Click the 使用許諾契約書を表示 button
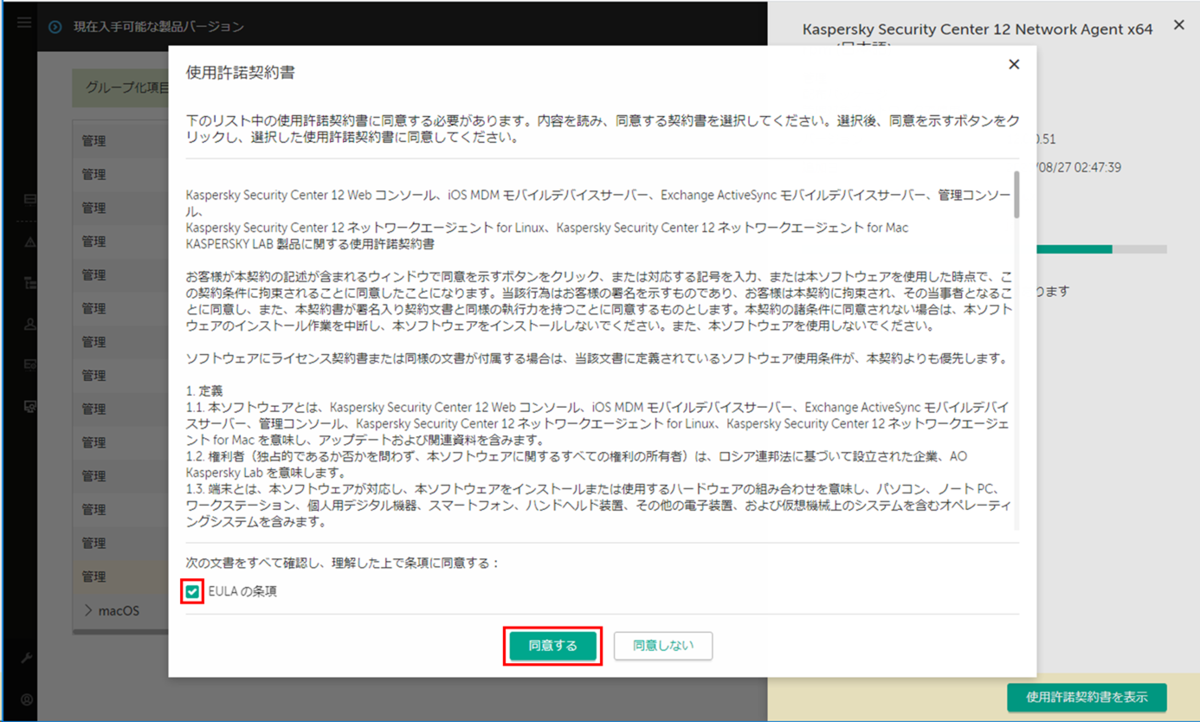1200x722 pixels. point(1086,697)
